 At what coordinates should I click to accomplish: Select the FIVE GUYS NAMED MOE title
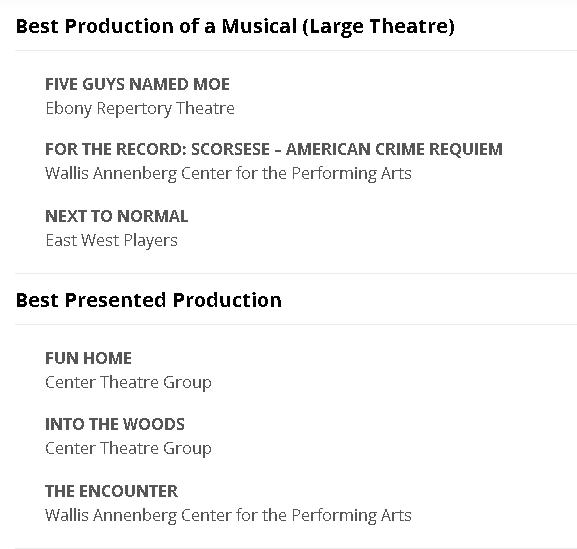pyautogui.click(x=137, y=84)
